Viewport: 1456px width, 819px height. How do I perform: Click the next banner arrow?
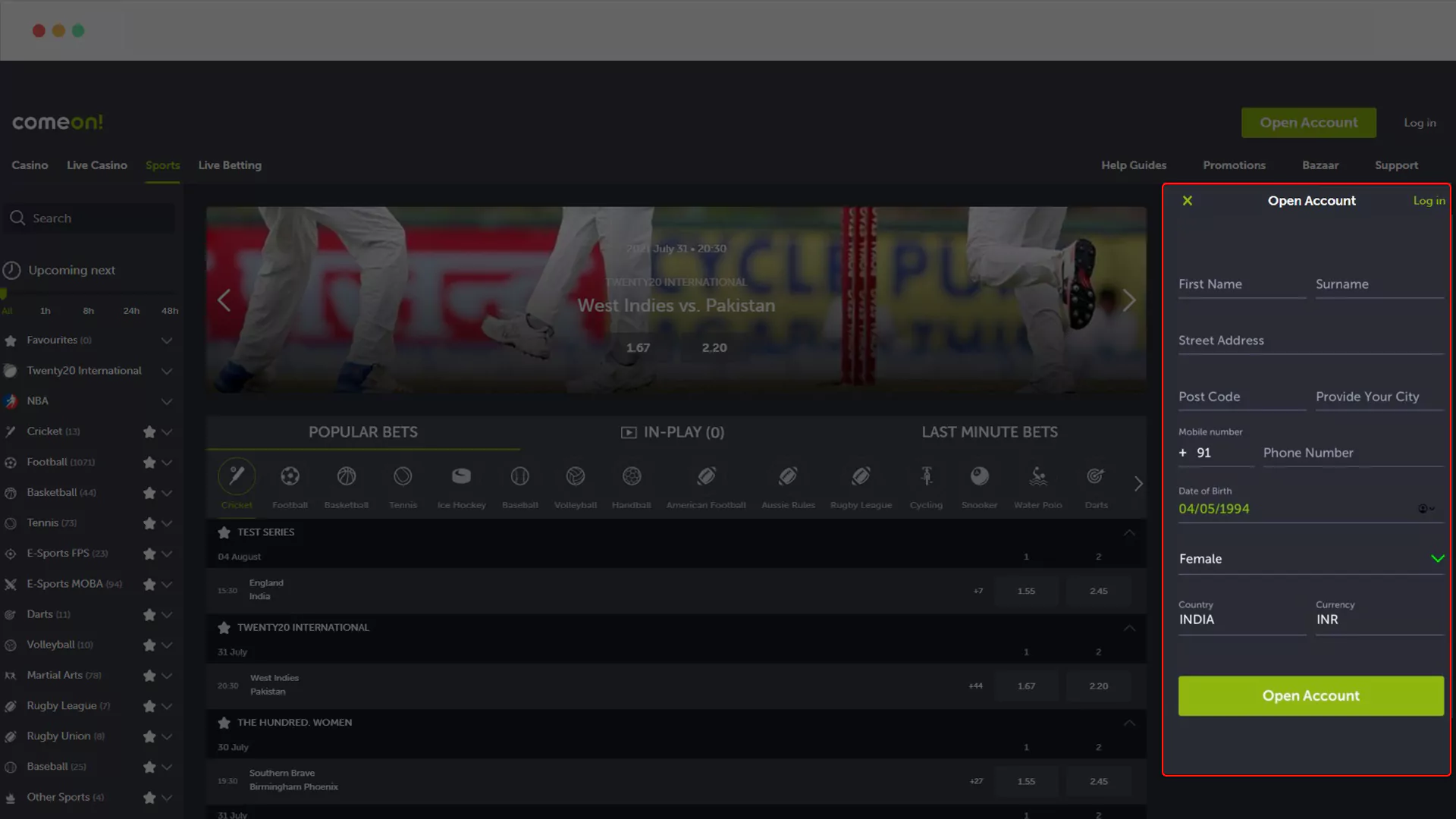point(1126,299)
